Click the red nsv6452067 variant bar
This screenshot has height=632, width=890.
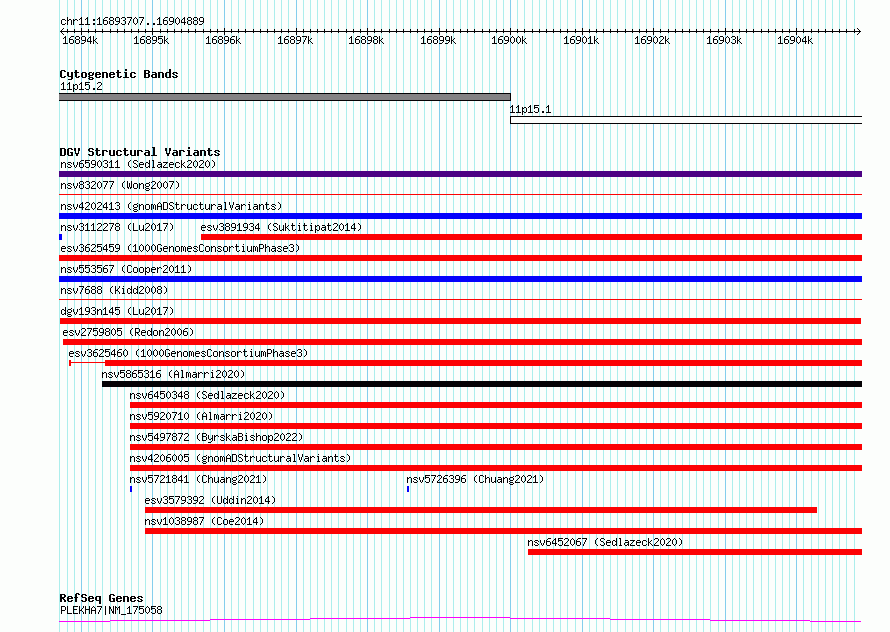pyautogui.click(x=695, y=552)
